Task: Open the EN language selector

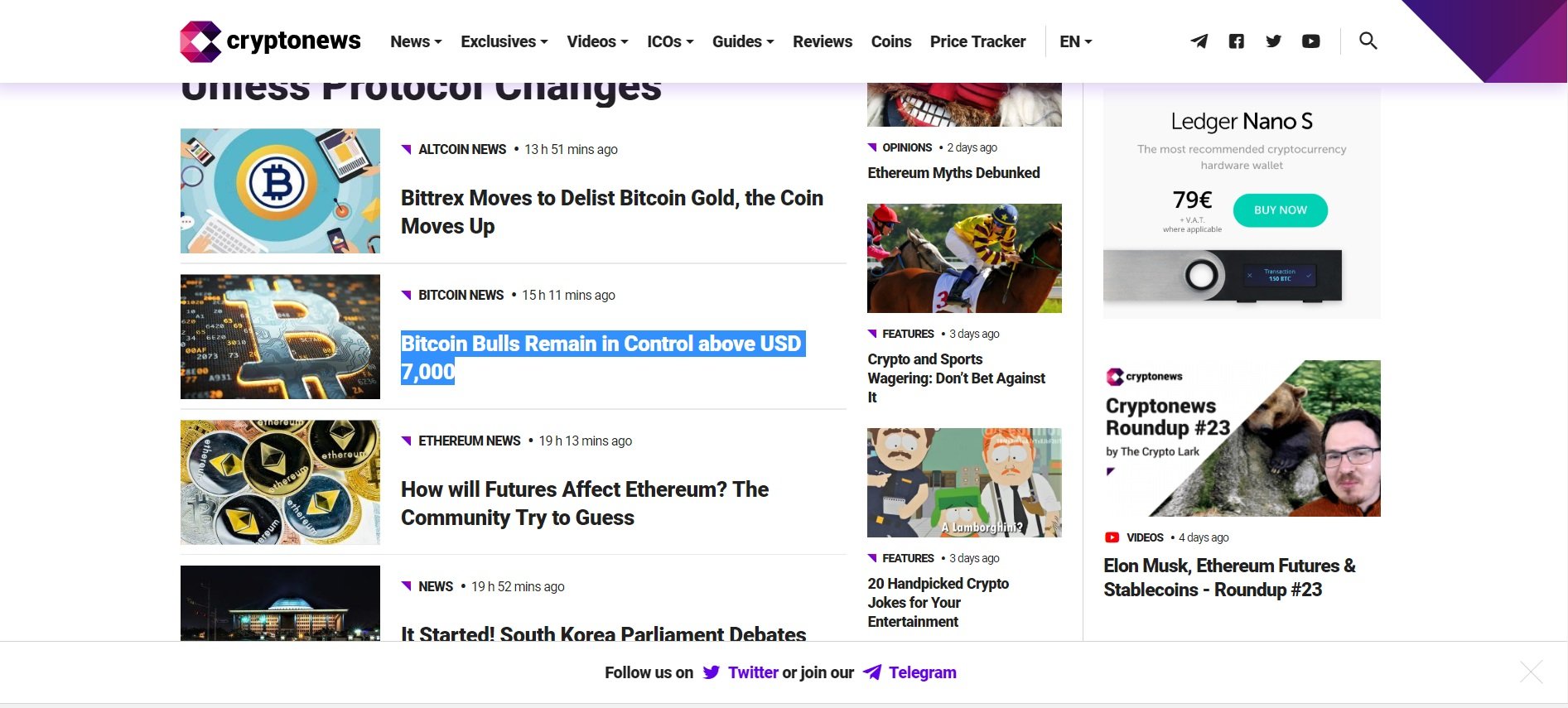Action: (x=1076, y=41)
